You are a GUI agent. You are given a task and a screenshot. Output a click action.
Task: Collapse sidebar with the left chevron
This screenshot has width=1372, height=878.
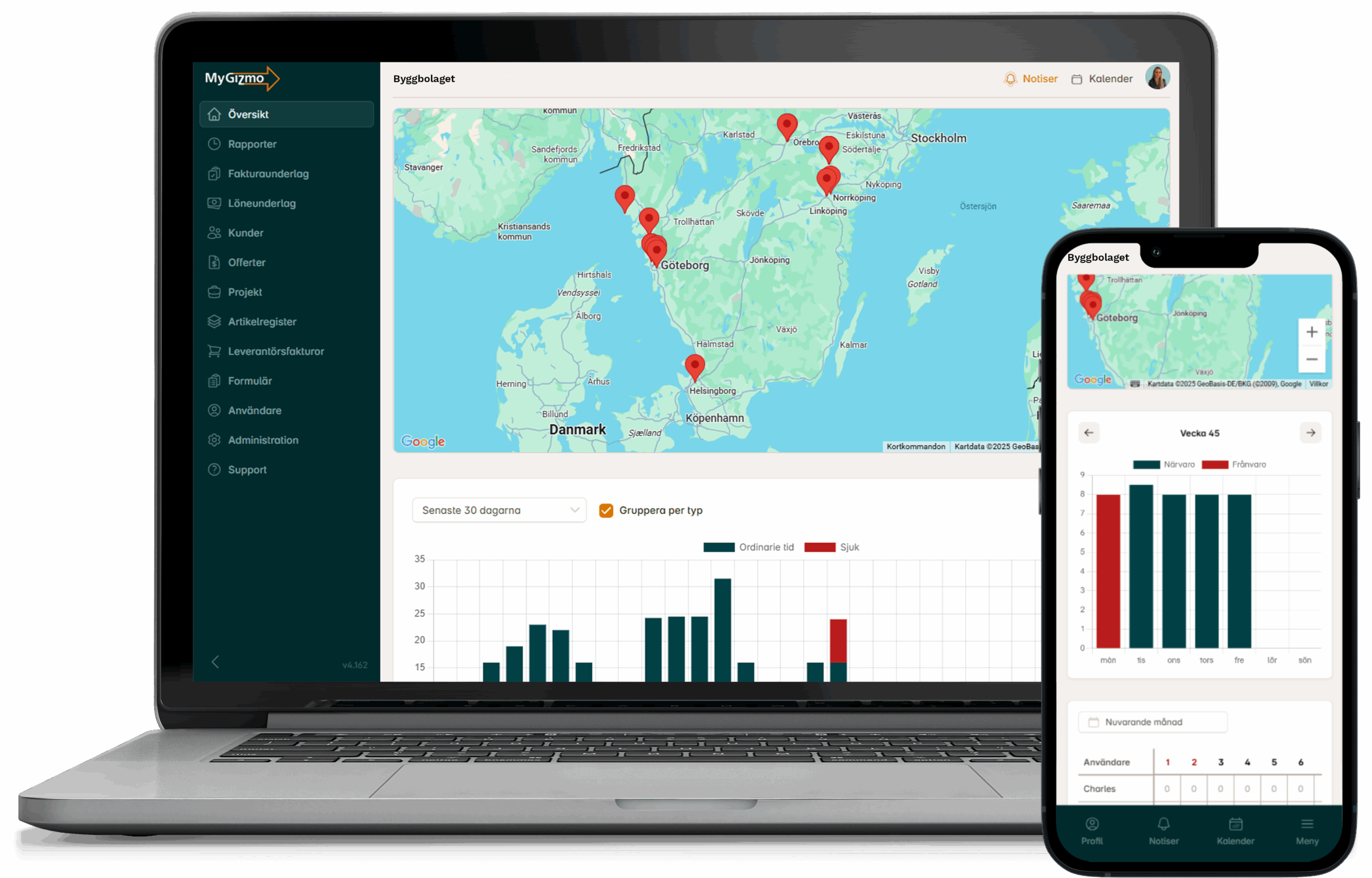coord(215,662)
